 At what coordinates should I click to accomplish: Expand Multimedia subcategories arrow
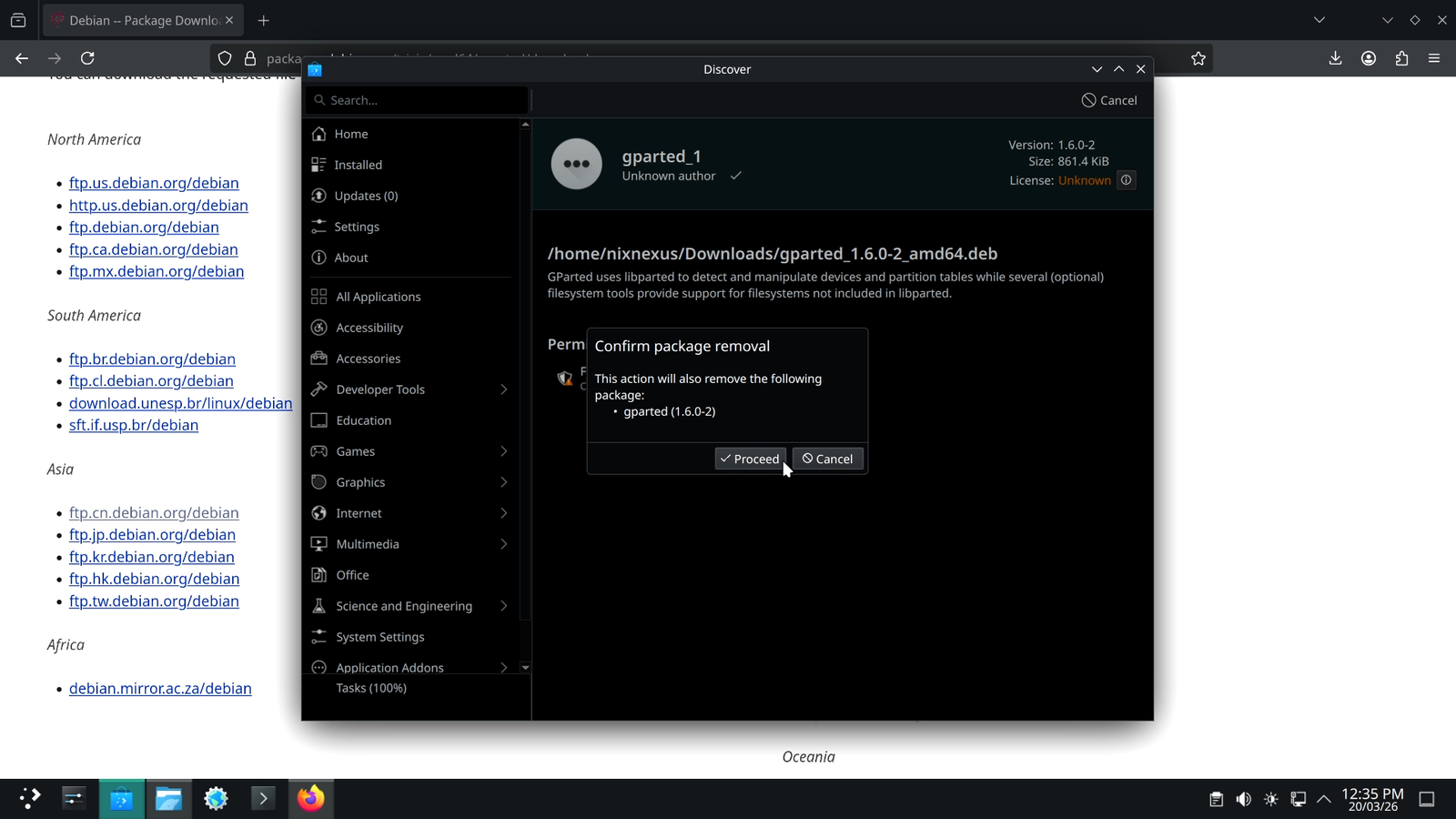(504, 544)
